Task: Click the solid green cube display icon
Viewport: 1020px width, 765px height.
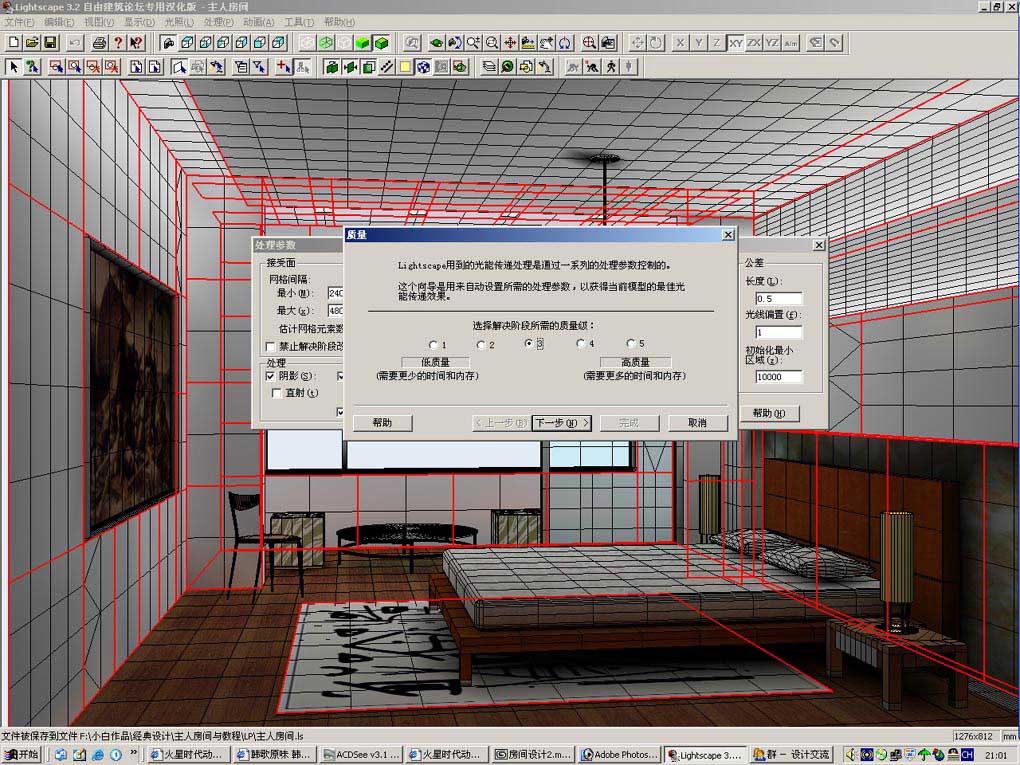Action: point(362,43)
